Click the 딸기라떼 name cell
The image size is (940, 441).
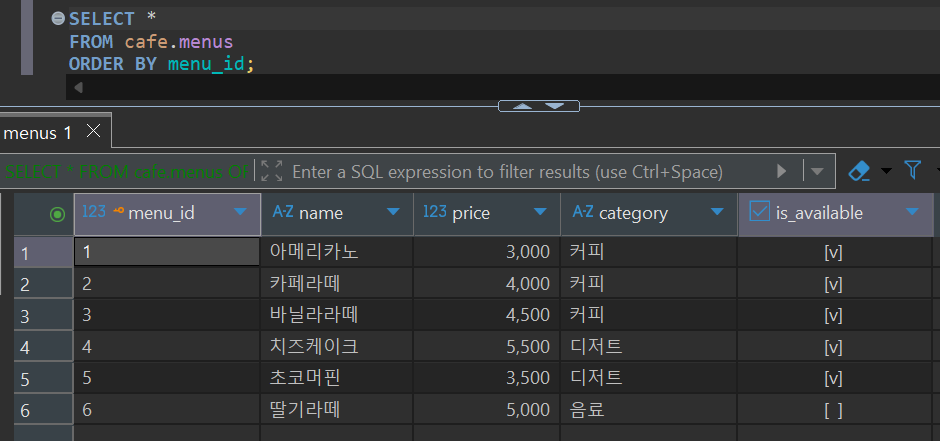[x=337, y=410]
